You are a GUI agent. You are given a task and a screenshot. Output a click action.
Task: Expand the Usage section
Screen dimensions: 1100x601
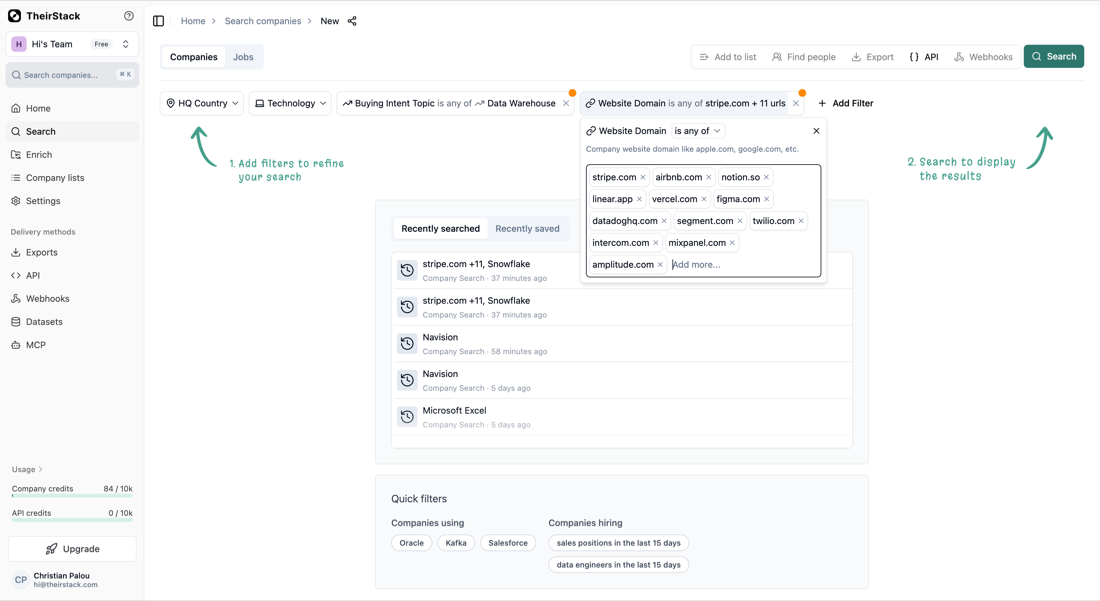pyautogui.click(x=27, y=469)
